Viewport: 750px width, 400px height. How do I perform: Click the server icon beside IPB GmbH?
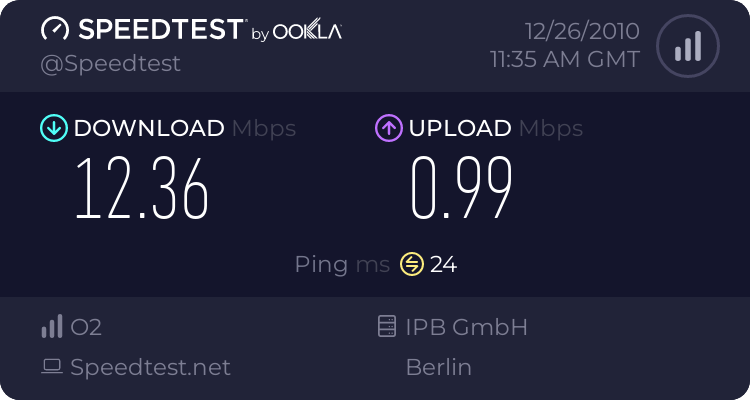(387, 327)
